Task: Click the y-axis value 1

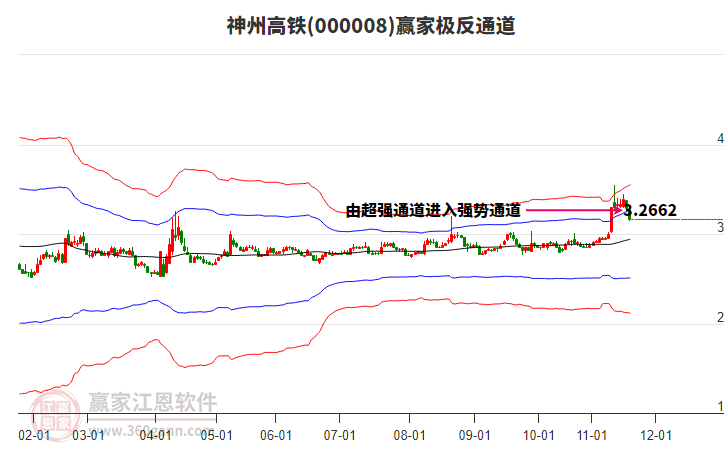Action: click(720, 406)
